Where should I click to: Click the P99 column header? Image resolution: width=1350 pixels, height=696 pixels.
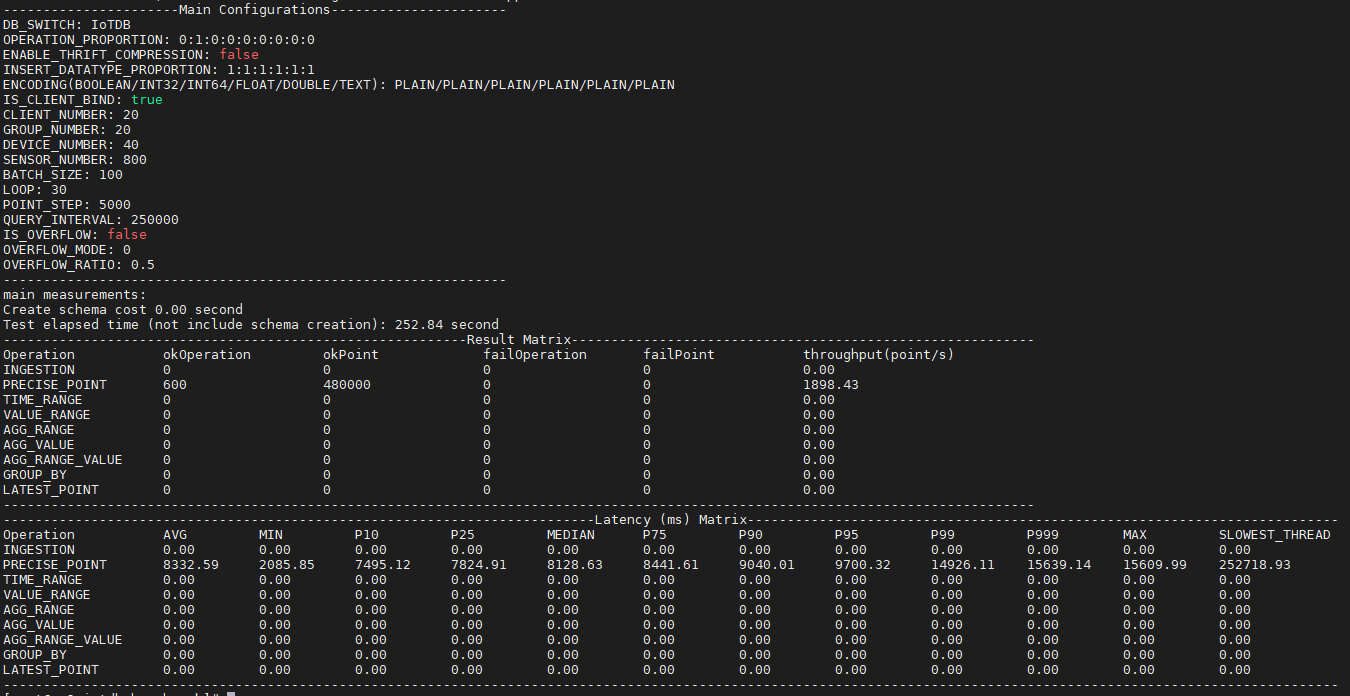pos(943,535)
